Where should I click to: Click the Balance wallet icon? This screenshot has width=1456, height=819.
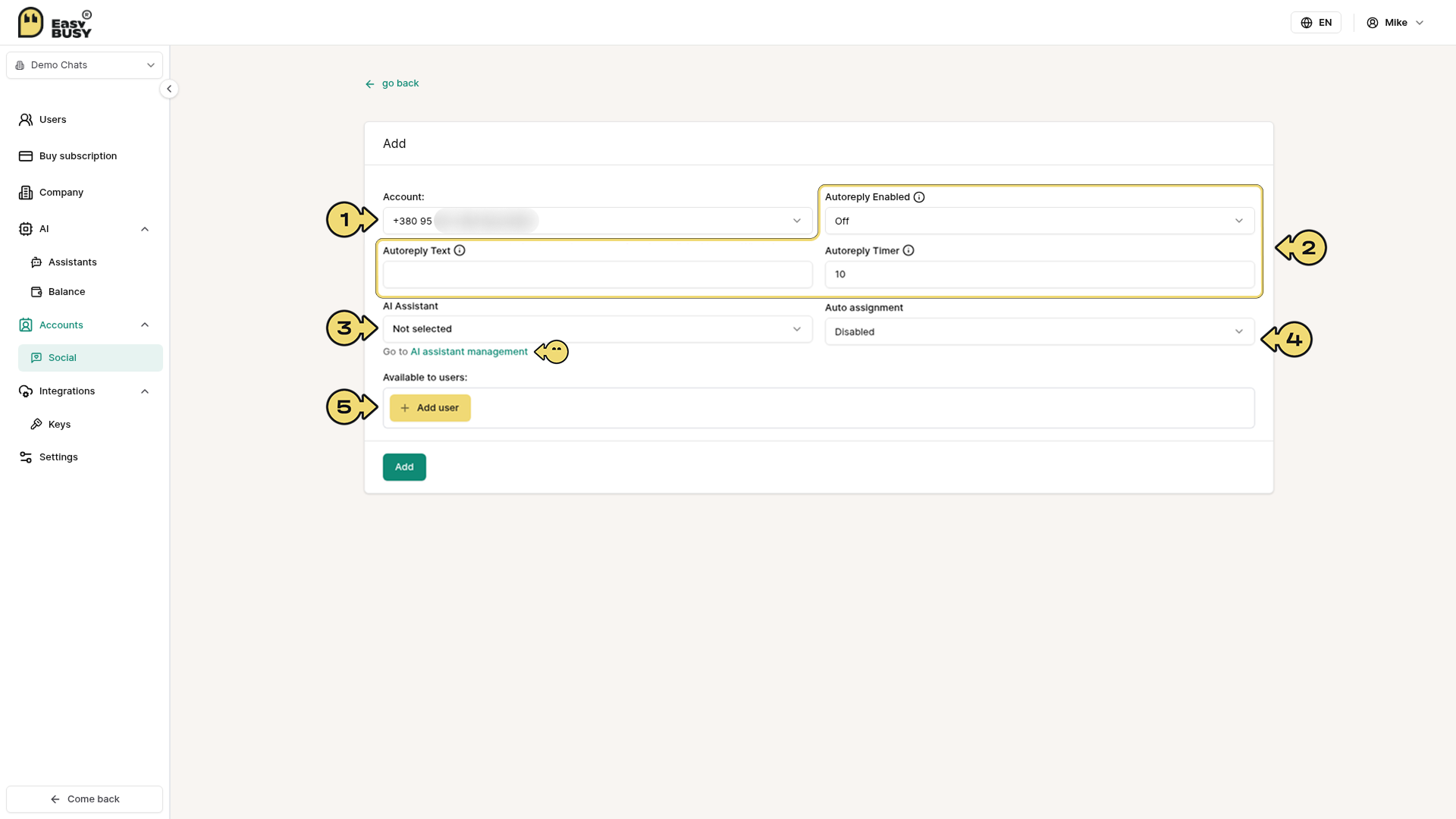[36, 292]
